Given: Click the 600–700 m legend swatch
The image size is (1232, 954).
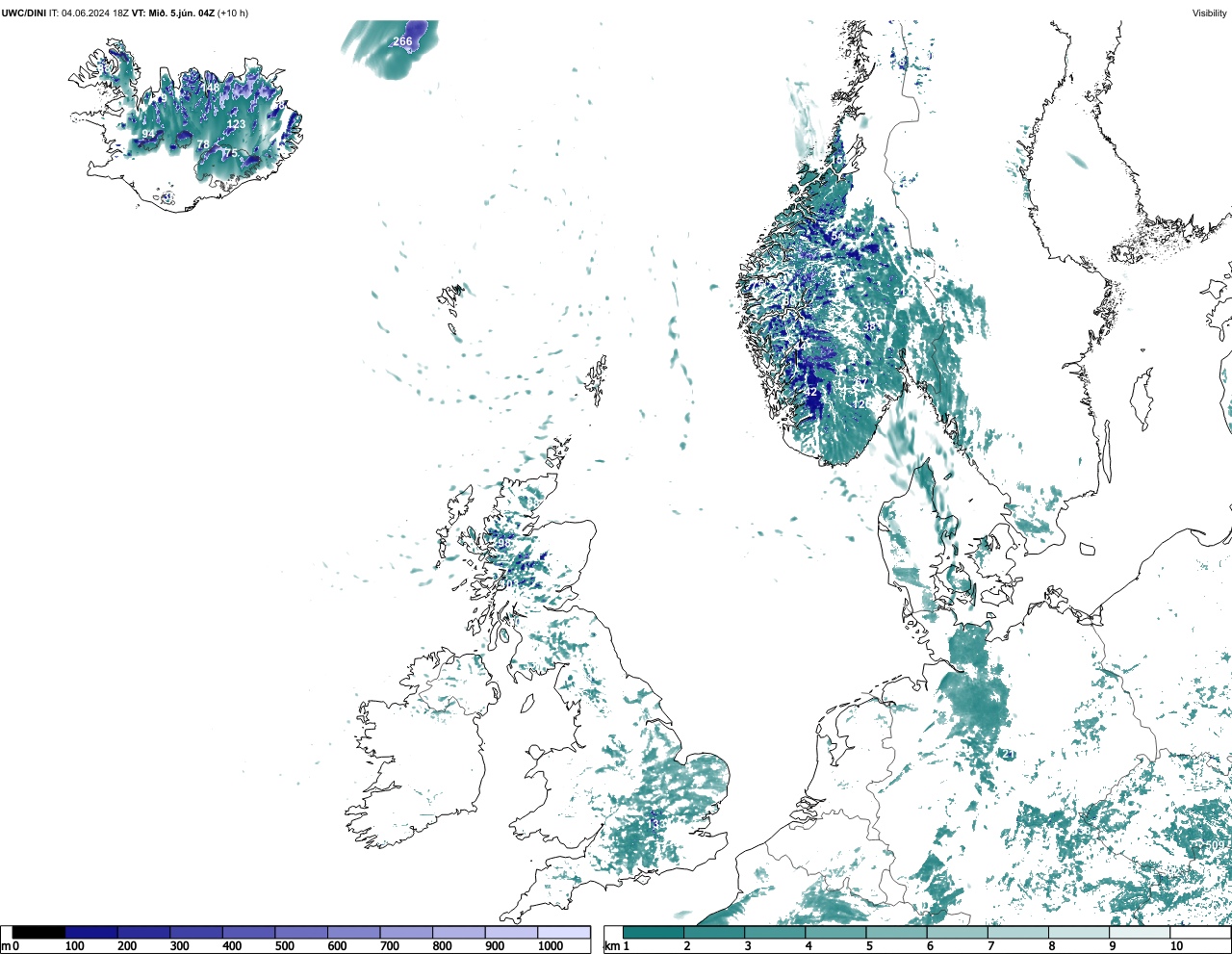Looking at the screenshot, I should point(353,932).
